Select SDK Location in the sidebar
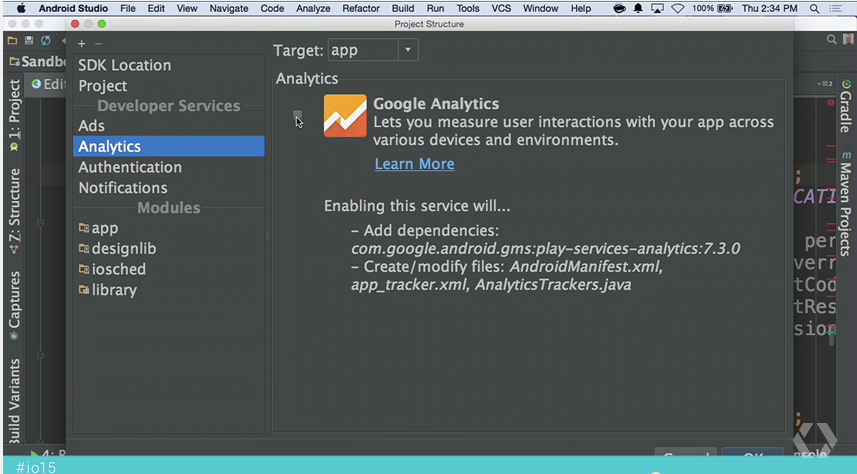The image size is (857, 474). pyautogui.click(x=125, y=65)
